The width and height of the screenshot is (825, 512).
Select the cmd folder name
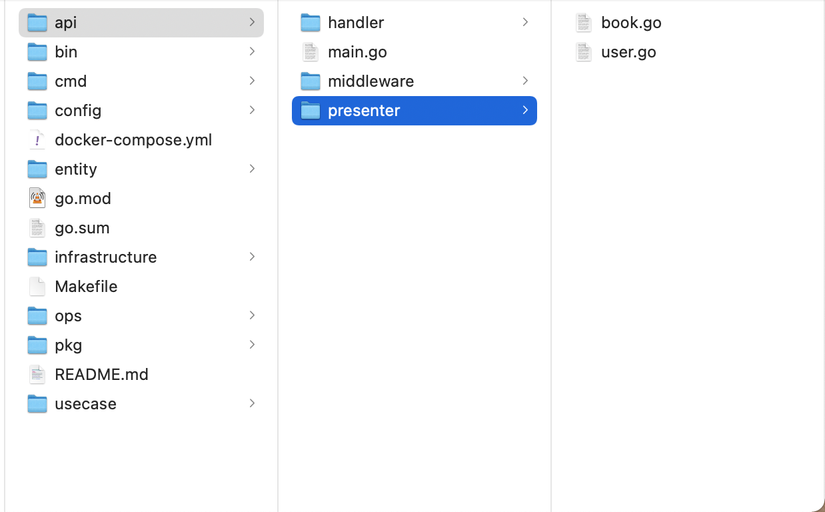[x=70, y=81]
